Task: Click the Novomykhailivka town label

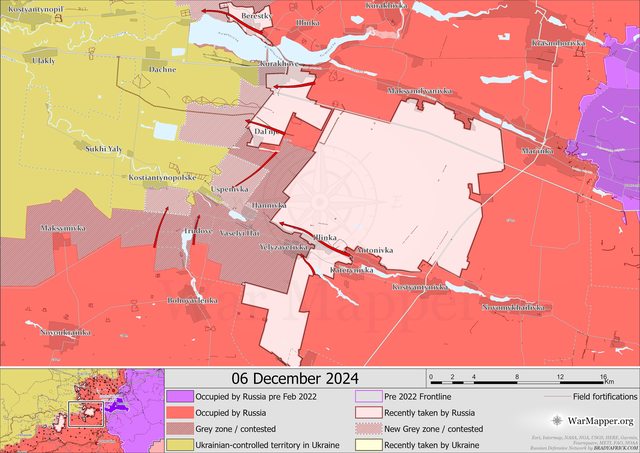Action: click(x=515, y=308)
